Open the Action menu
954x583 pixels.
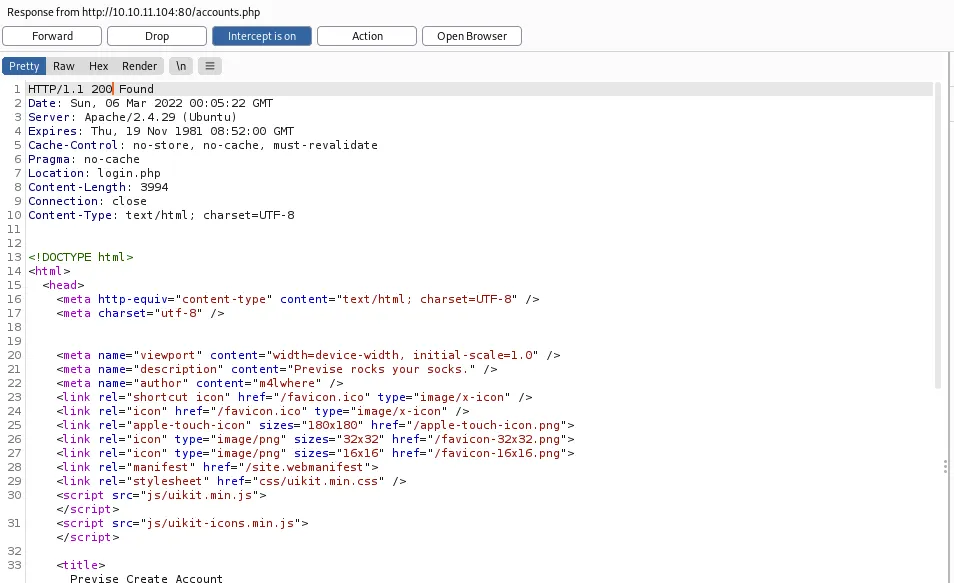point(366,35)
